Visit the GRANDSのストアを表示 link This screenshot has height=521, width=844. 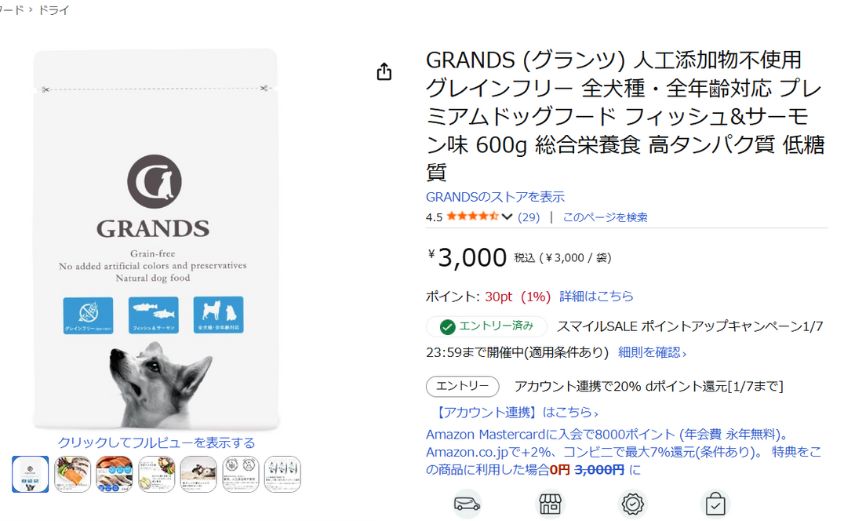tap(495, 197)
